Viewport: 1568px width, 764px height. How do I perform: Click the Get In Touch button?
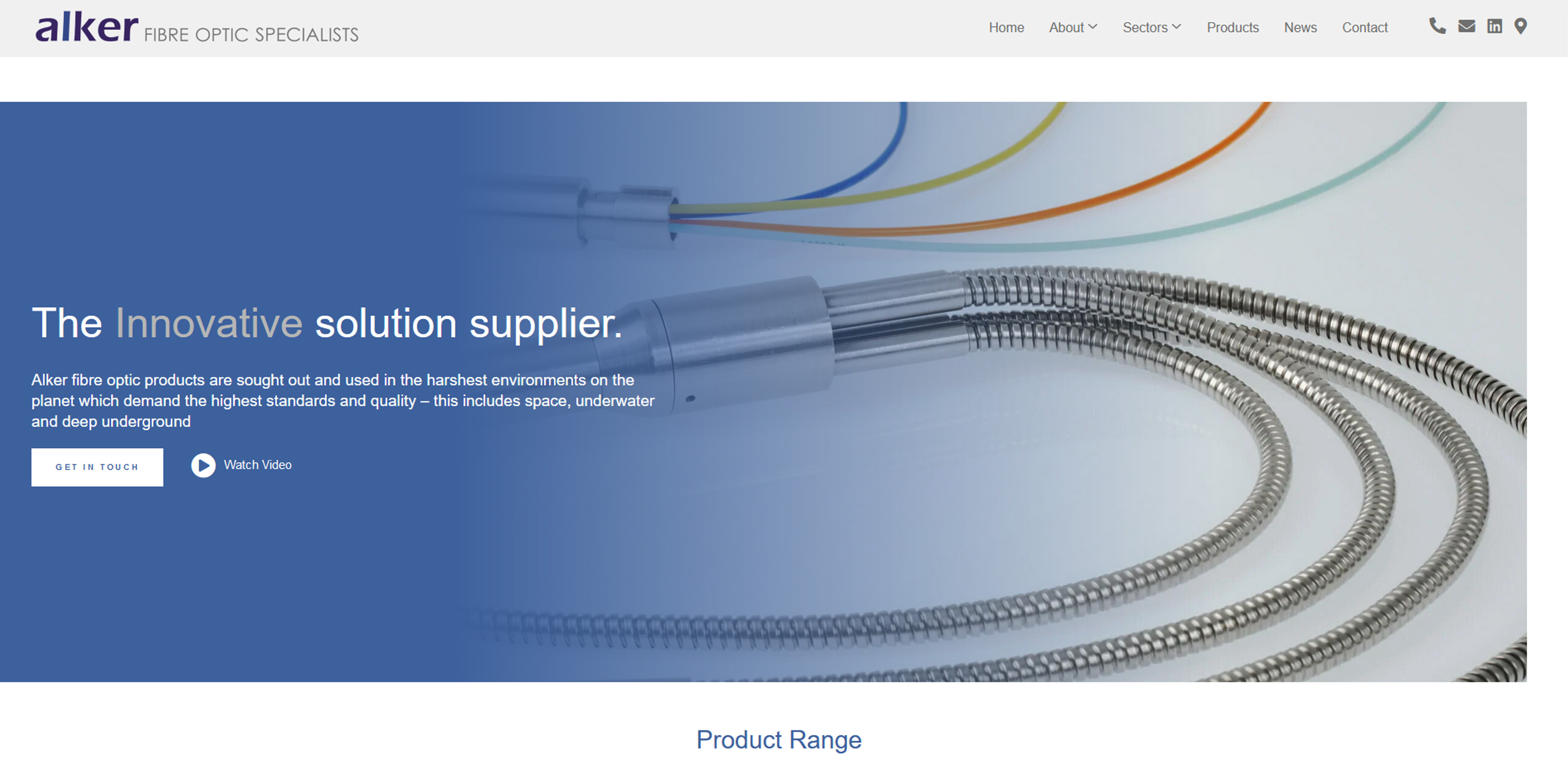click(97, 467)
